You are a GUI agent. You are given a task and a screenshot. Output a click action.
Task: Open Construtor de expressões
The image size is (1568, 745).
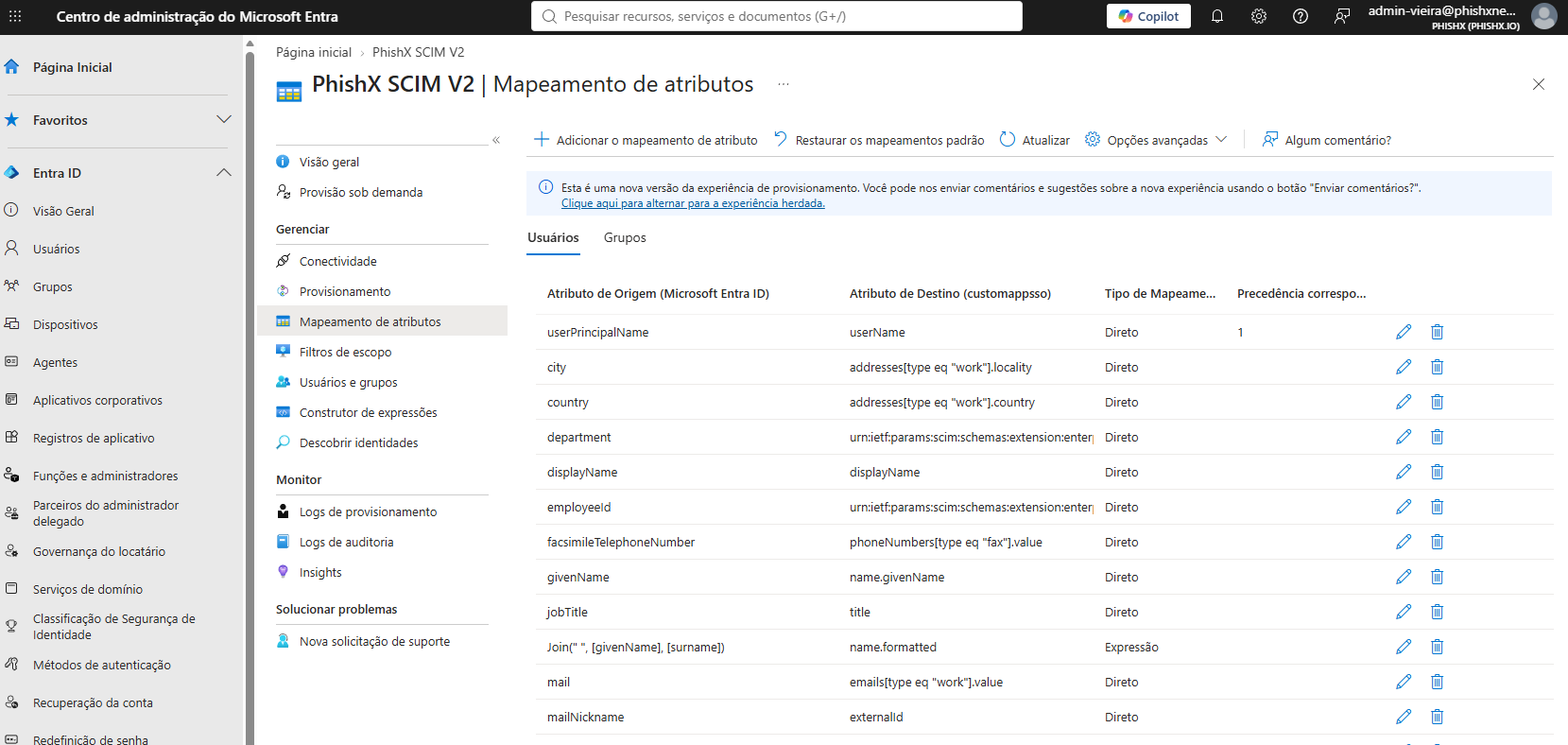tap(368, 412)
